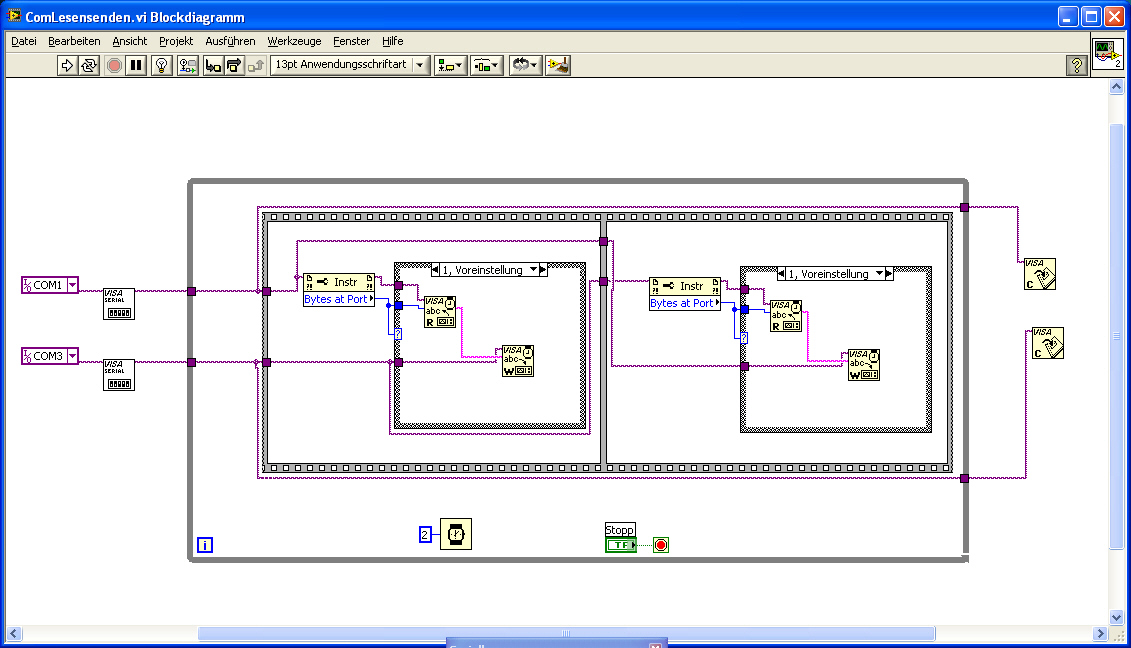Click the COM3 VISA resource control
Image resolution: width=1131 pixels, height=648 pixels.
point(50,356)
